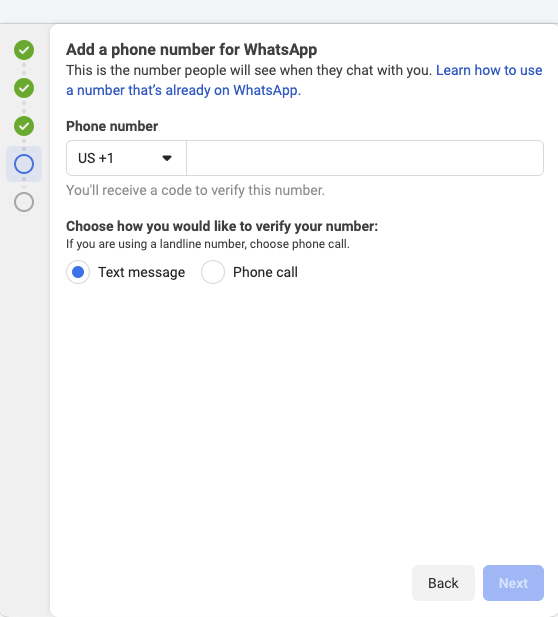
Task: Jump to the final grey step circle
Action: (24, 202)
